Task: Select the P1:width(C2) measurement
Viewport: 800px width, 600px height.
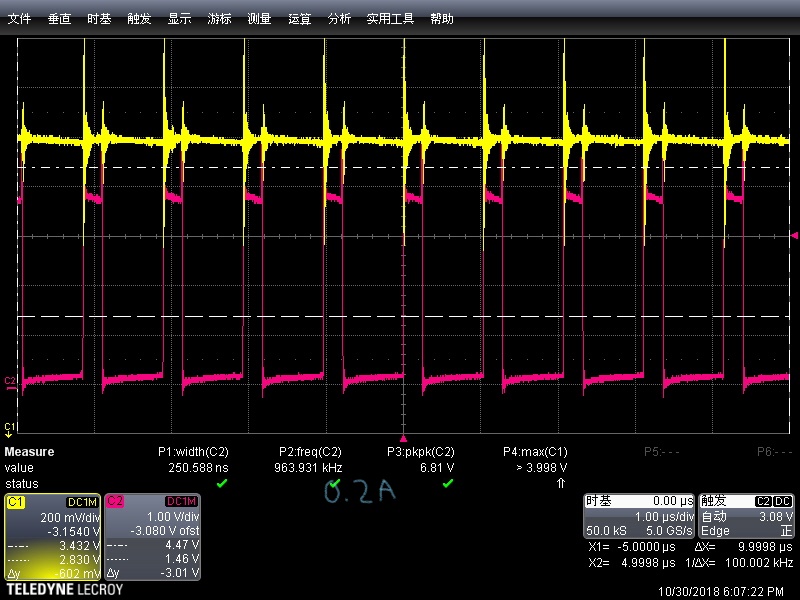Action: coord(193,452)
